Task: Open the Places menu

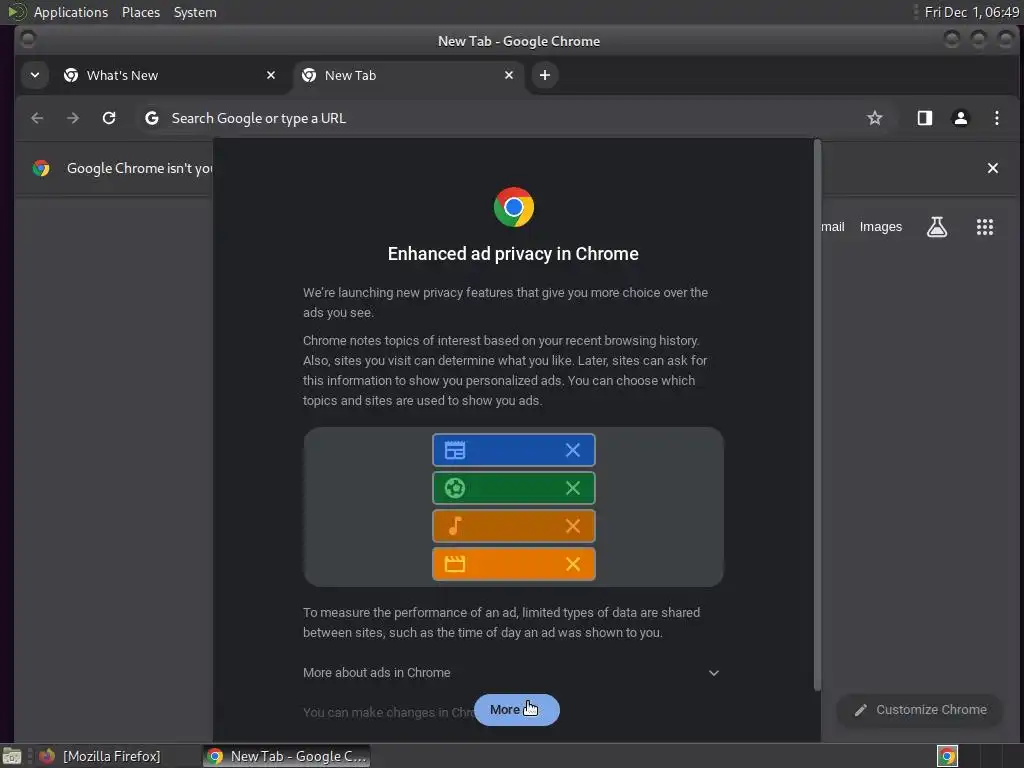Action: coord(141,12)
